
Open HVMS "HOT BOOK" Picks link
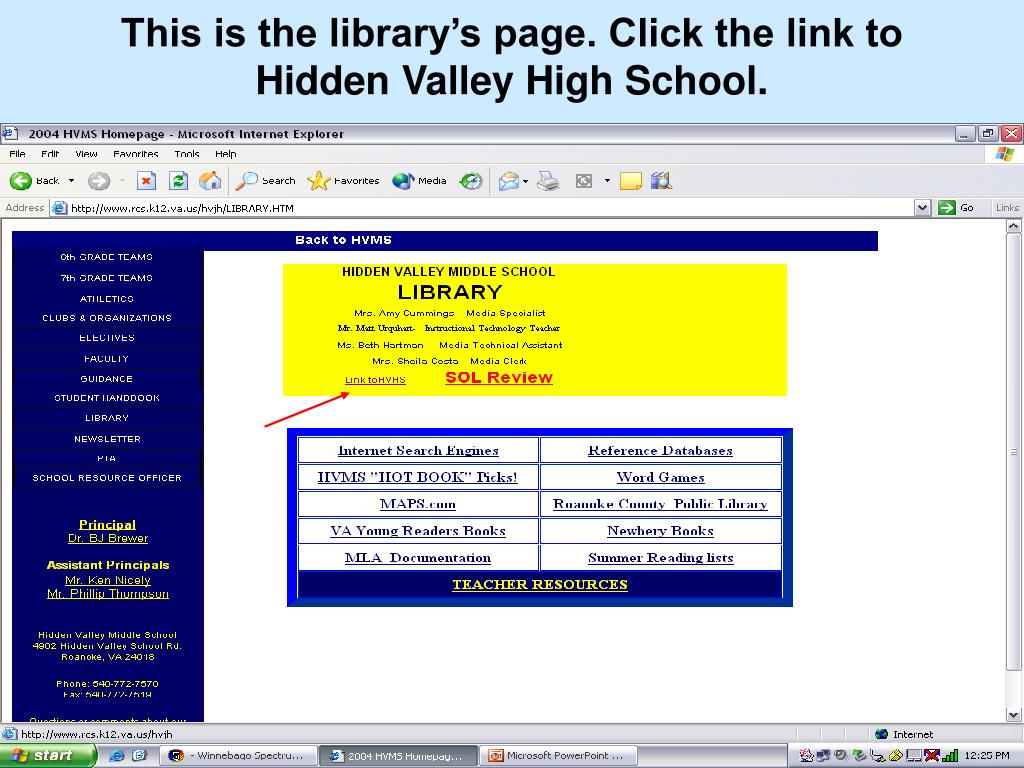(417, 477)
